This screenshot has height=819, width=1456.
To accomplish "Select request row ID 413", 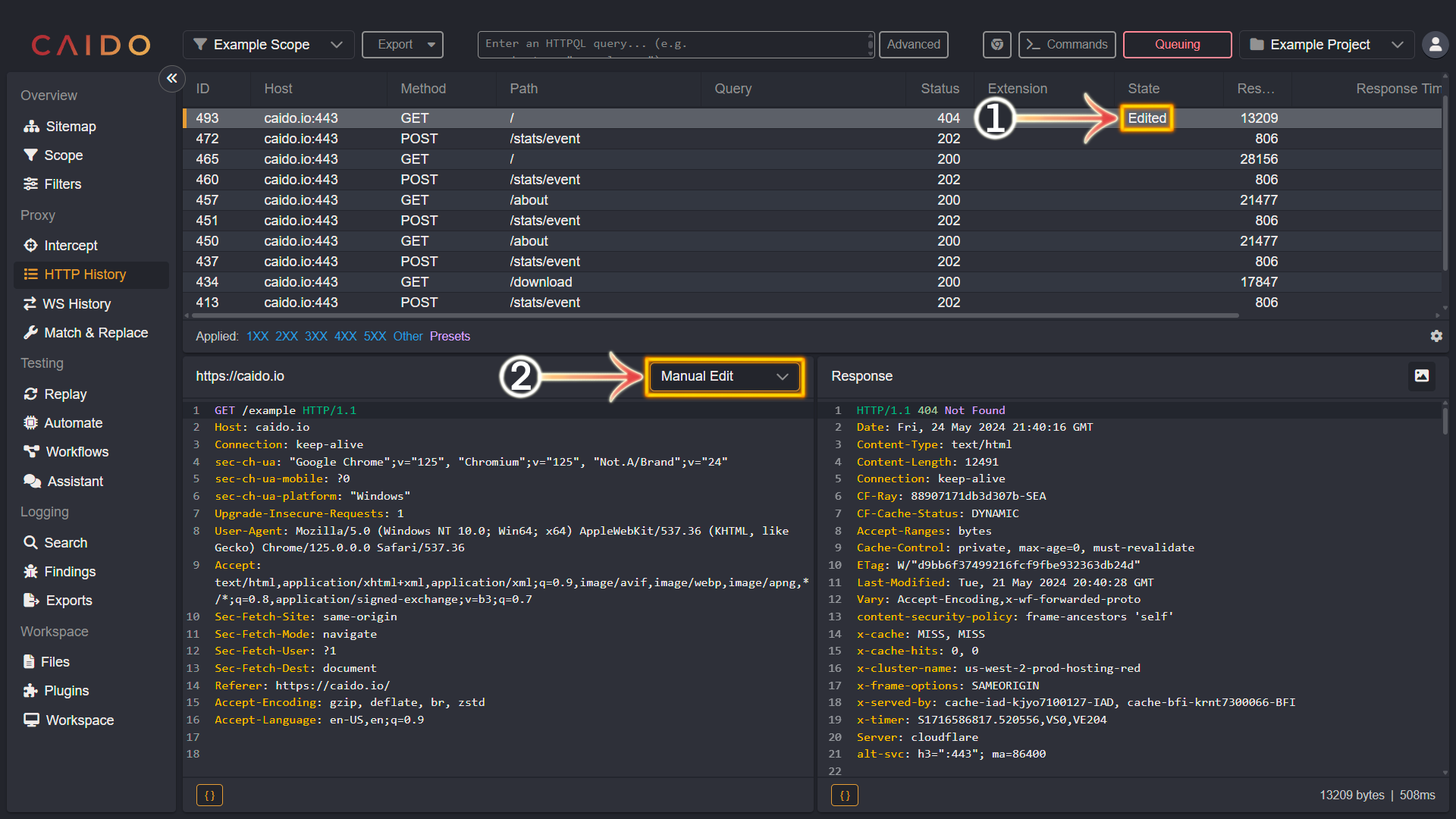I will [x=812, y=303].
